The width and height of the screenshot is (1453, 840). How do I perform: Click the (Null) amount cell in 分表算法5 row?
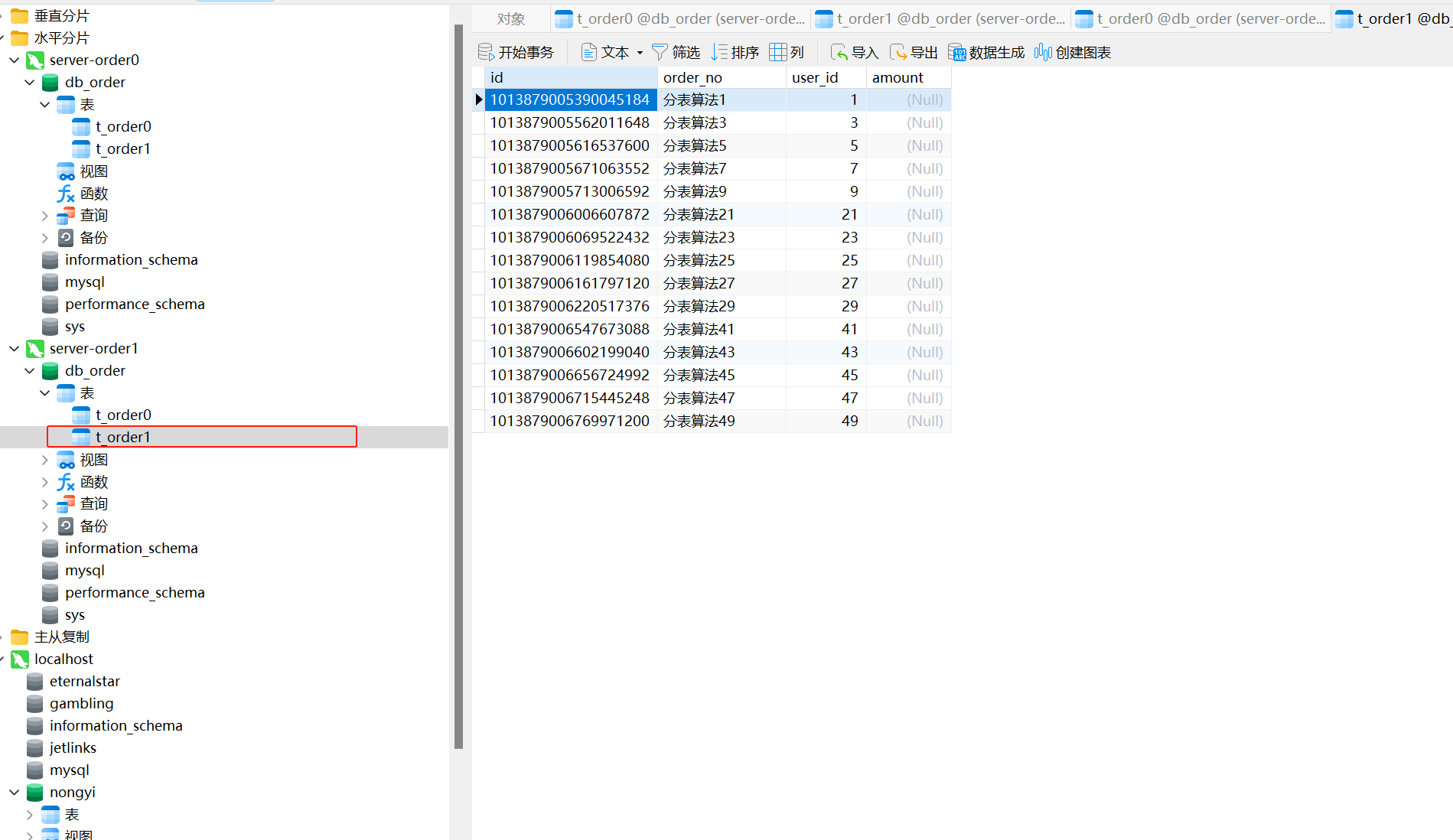[909, 146]
